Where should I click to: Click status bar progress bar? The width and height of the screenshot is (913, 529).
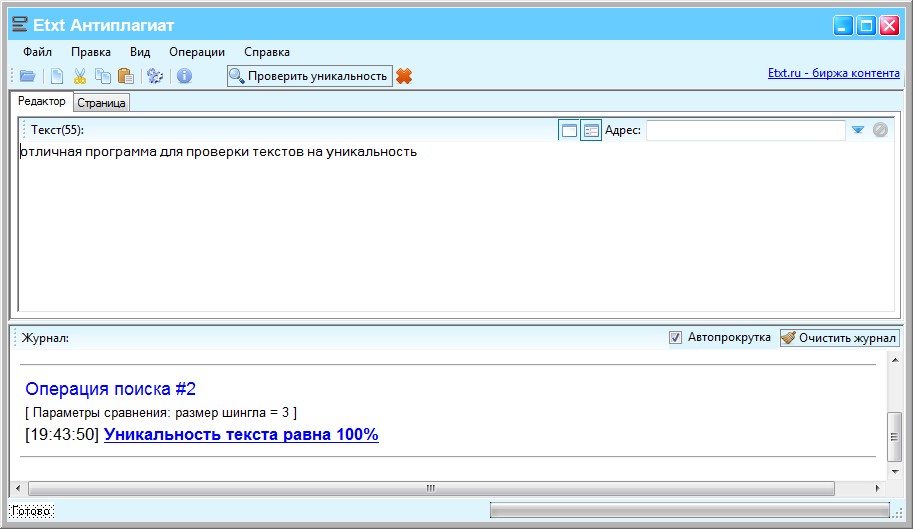689,510
